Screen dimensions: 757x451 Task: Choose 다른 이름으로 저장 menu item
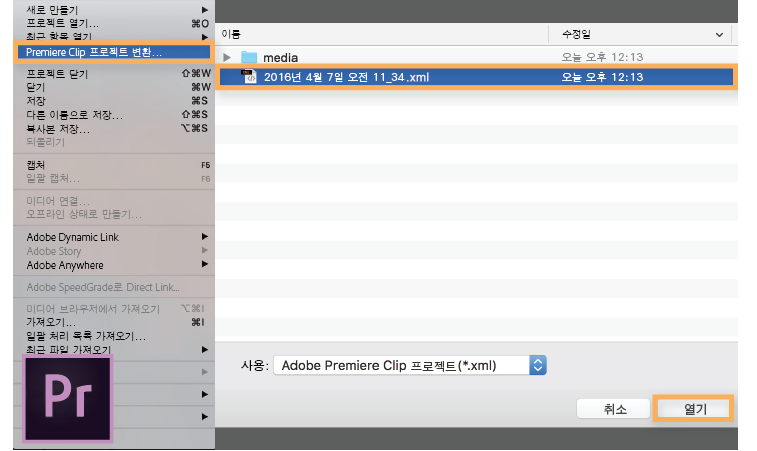114,115
